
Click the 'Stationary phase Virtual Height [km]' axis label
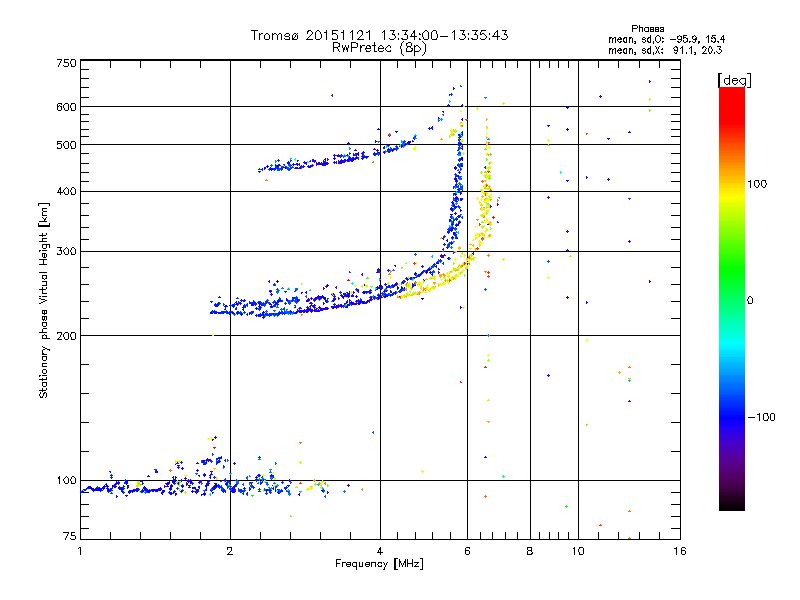click(43, 300)
